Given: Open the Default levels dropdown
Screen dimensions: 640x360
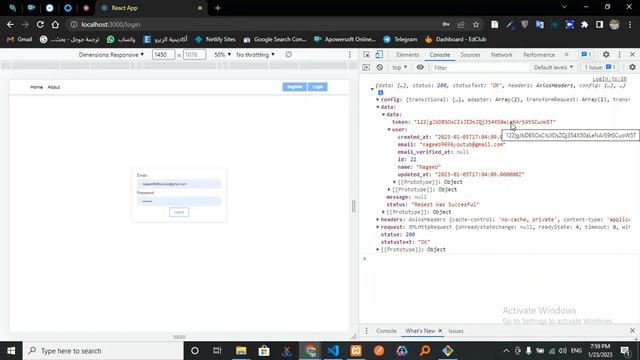Looking at the screenshot, I should click(553, 67).
